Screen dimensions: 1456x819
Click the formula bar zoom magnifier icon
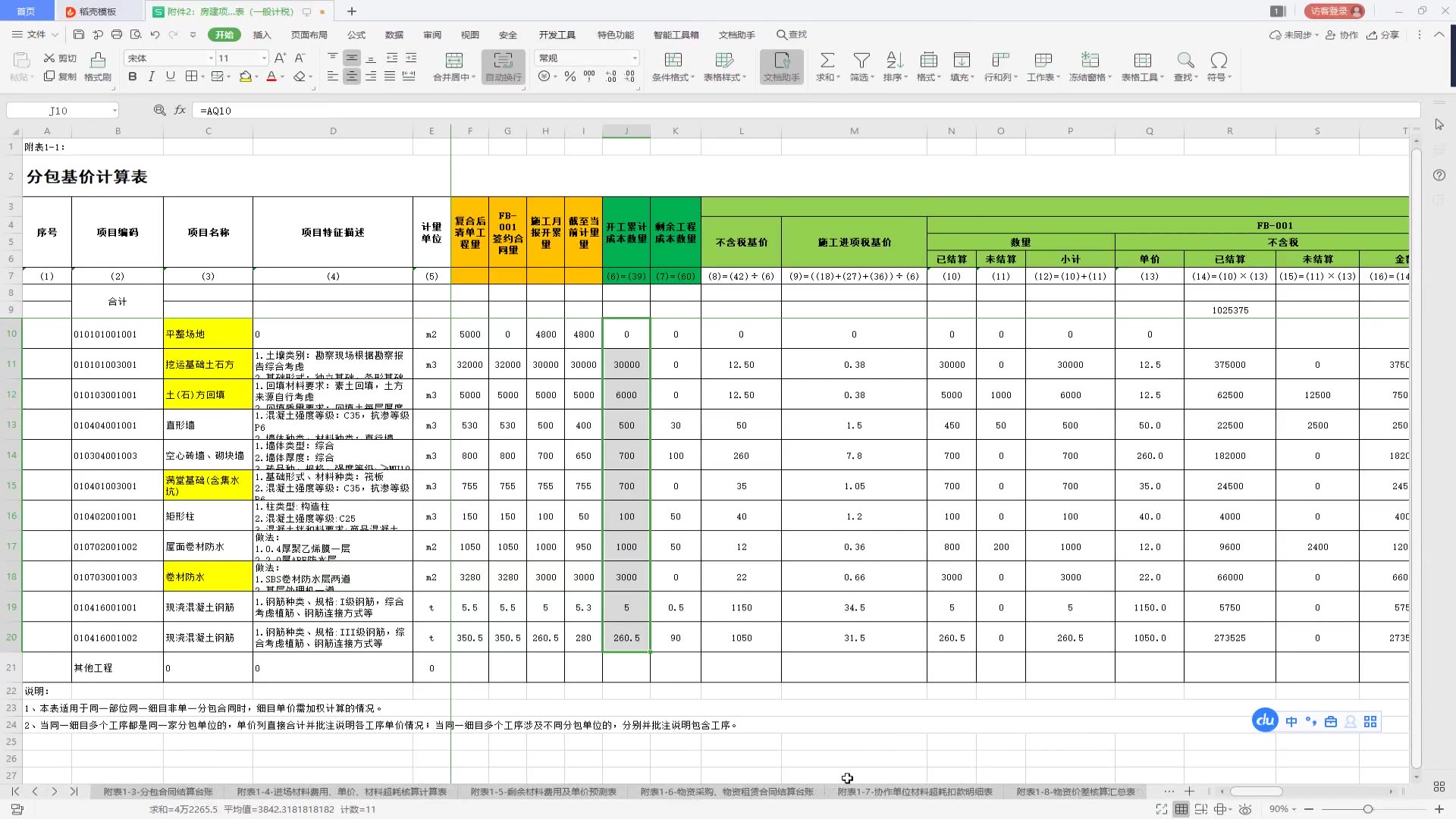click(159, 111)
